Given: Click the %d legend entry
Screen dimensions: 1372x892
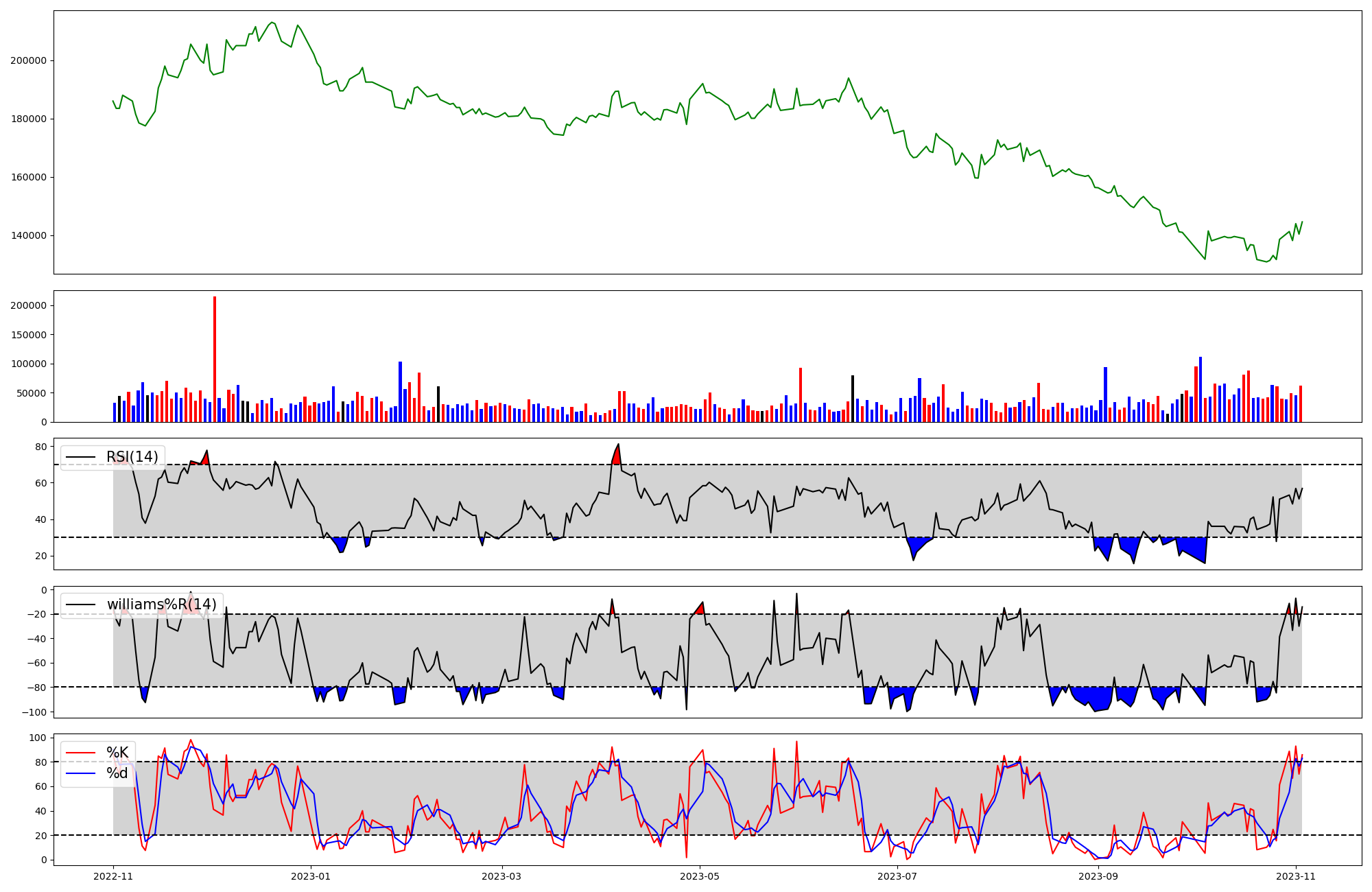Looking at the screenshot, I should [x=117, y=773].
